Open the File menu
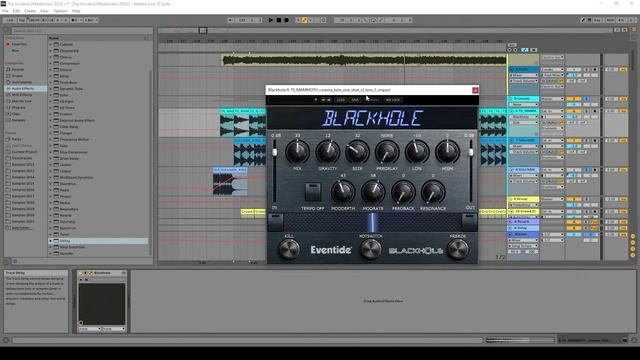 coord(5,11)
